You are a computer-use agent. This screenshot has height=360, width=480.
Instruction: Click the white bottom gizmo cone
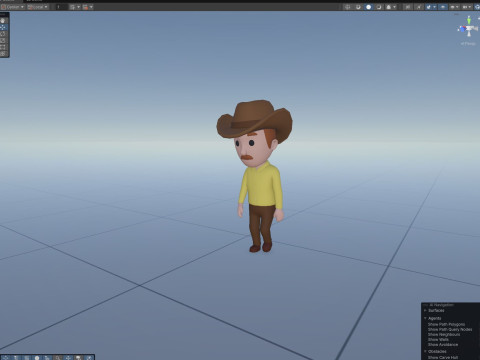pyautogui.click(x=469, y=34)
